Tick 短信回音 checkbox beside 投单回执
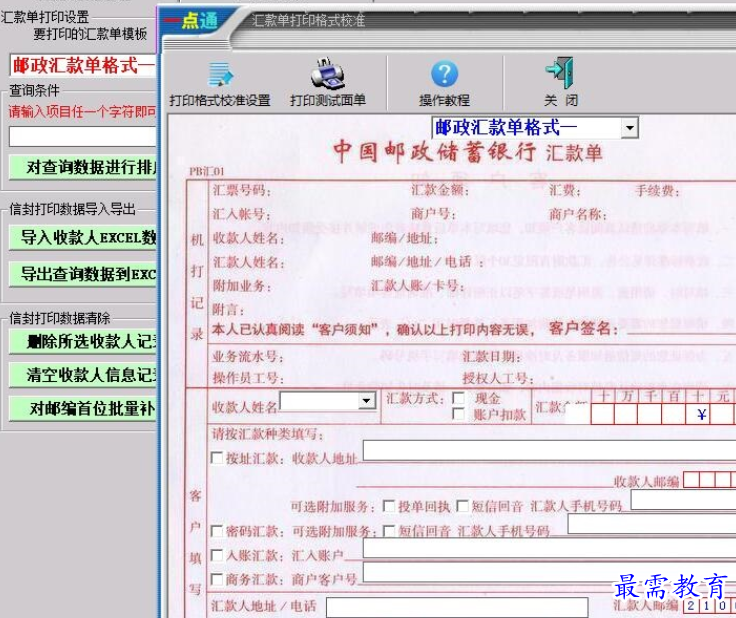Screen dimensions: 736x618 click(x=462, y=506)
